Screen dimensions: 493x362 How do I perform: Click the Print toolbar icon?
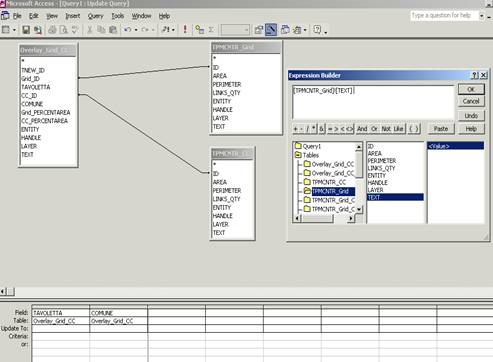click(x=52, y=30)
